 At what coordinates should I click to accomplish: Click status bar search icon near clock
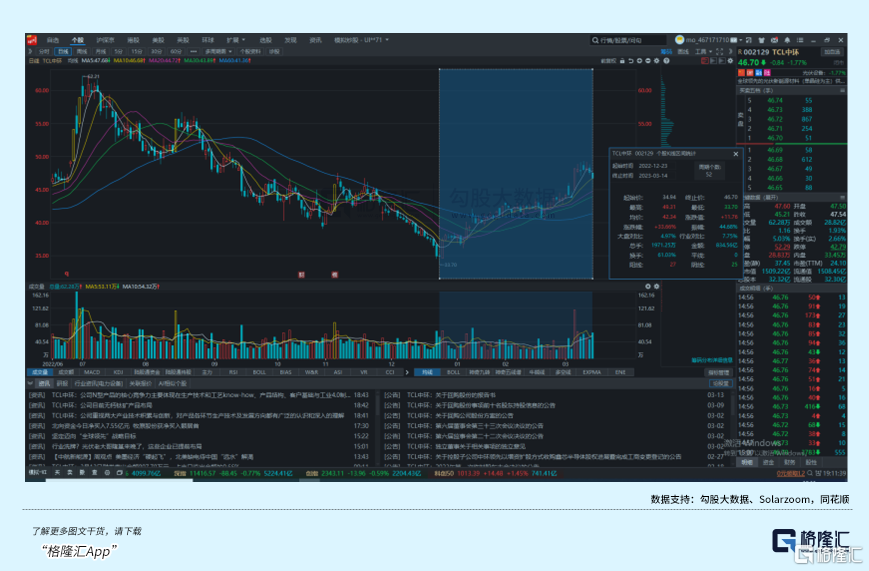click(810, 473)
